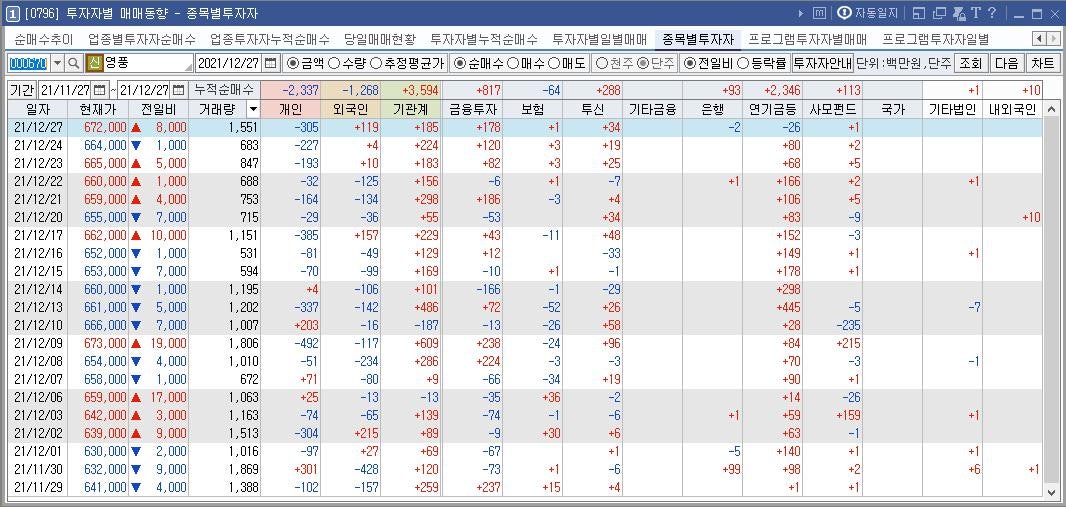The image size is (1066, 507).
Task: Open the 영풍 stock name combo box
Action: [x=147, y=63]
